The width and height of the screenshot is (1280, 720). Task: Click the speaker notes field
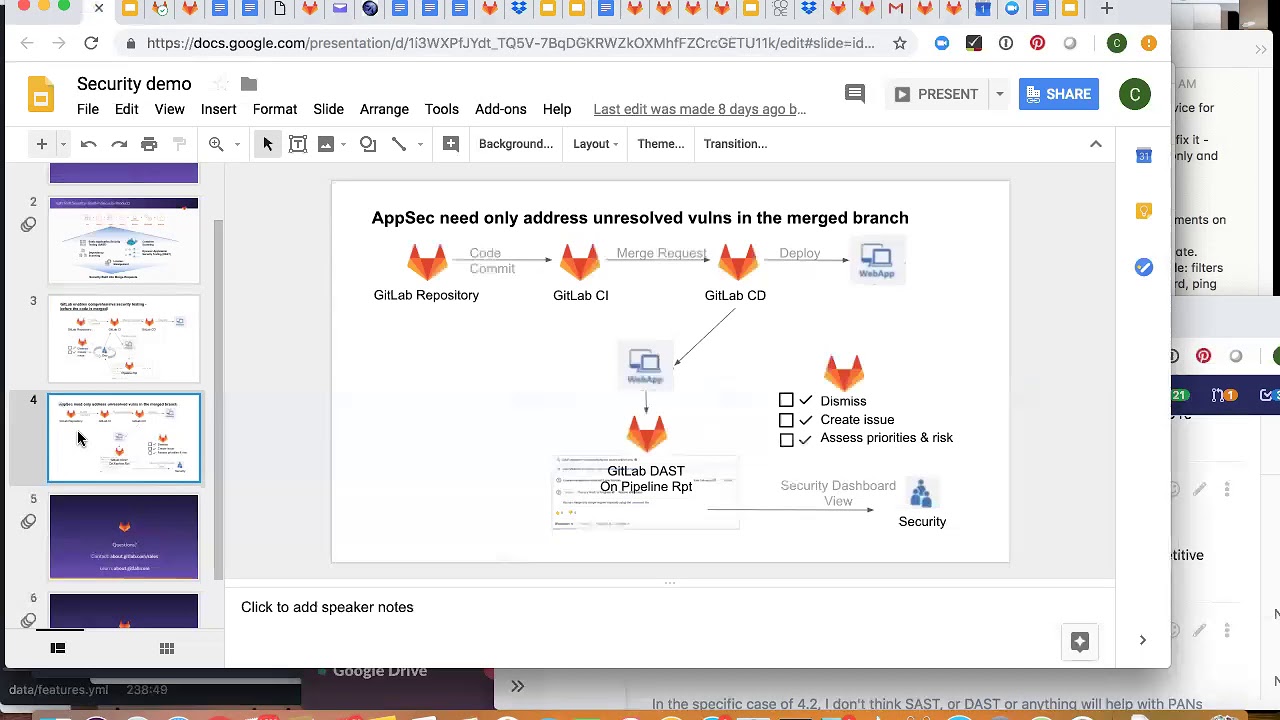[670, 607]
